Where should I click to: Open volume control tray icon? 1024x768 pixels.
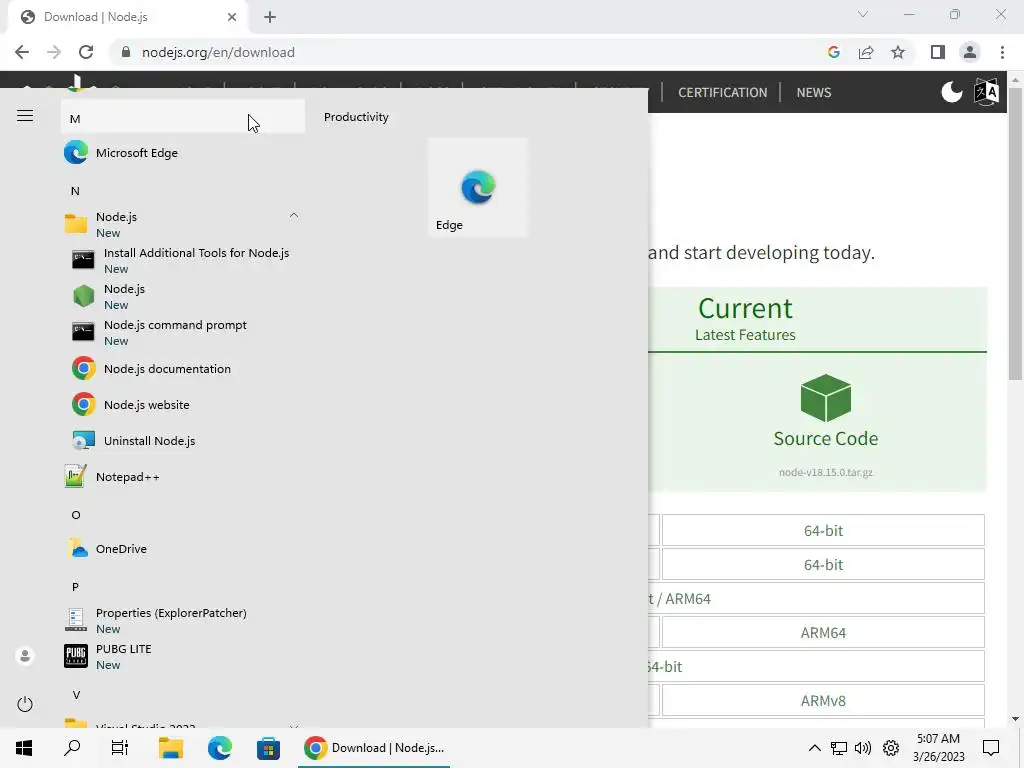point(863,748)
